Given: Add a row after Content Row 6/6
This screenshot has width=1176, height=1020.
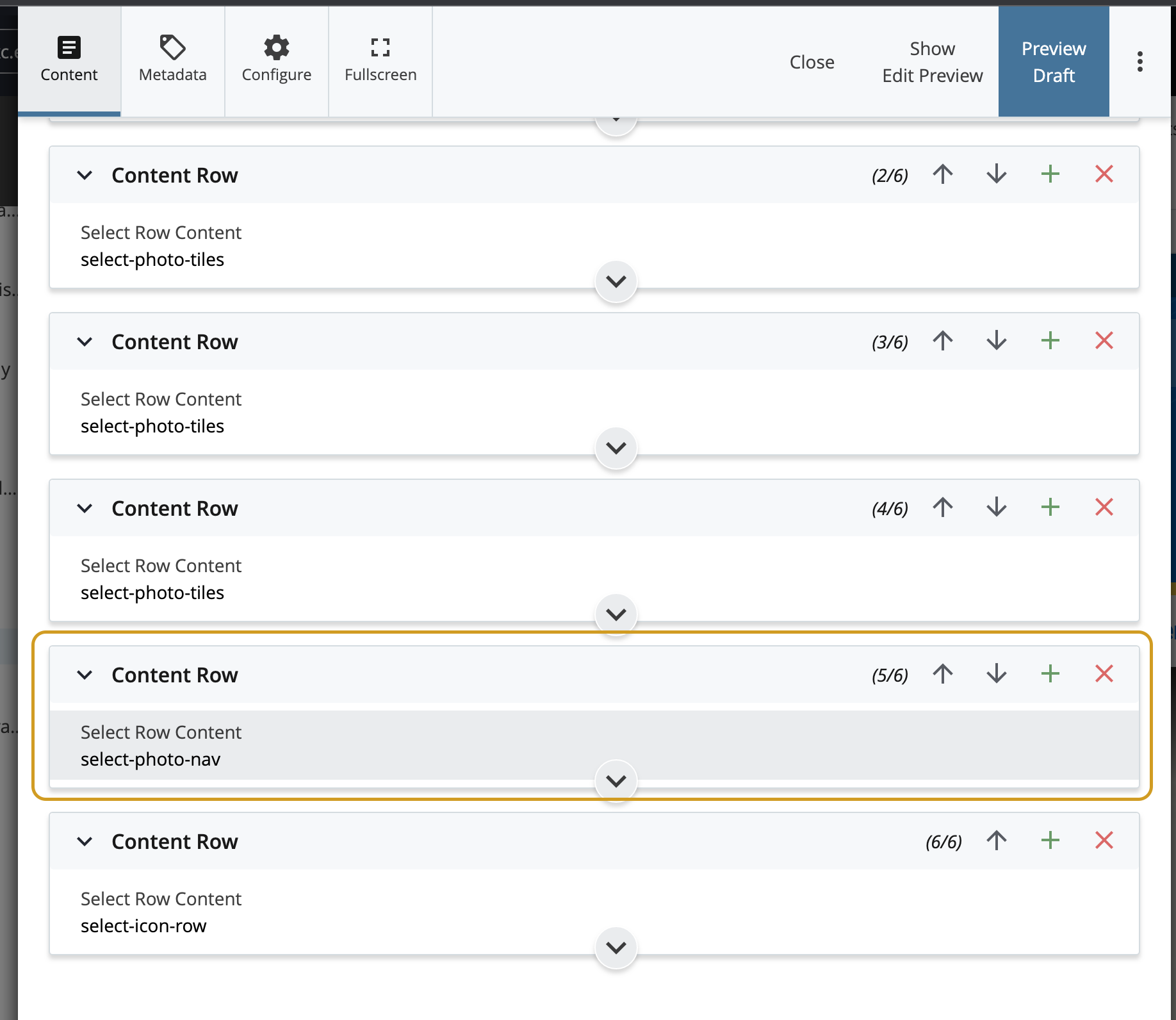Looking at the screenshot, I should [x=1050, y=841].
